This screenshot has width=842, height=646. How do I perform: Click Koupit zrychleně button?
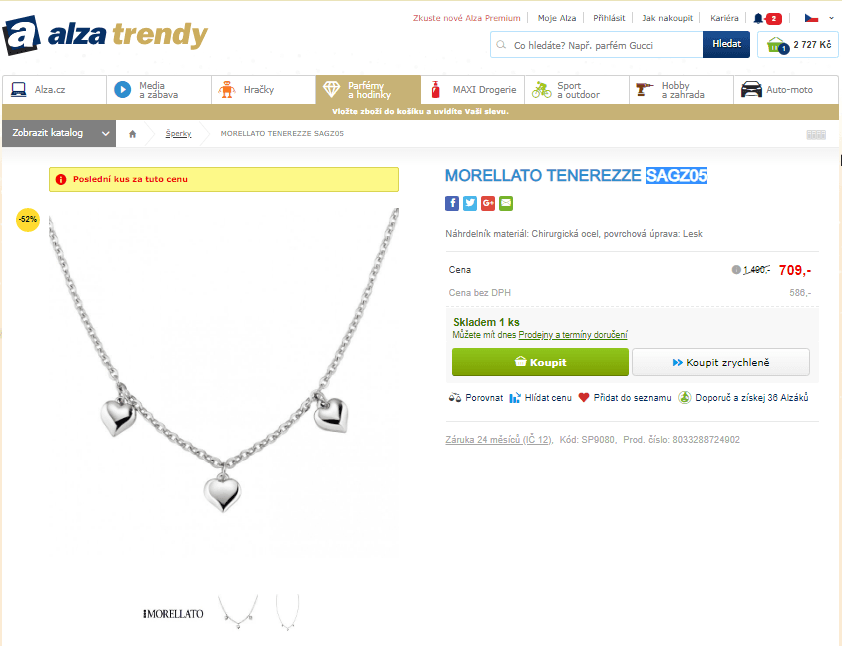[721, 362]
